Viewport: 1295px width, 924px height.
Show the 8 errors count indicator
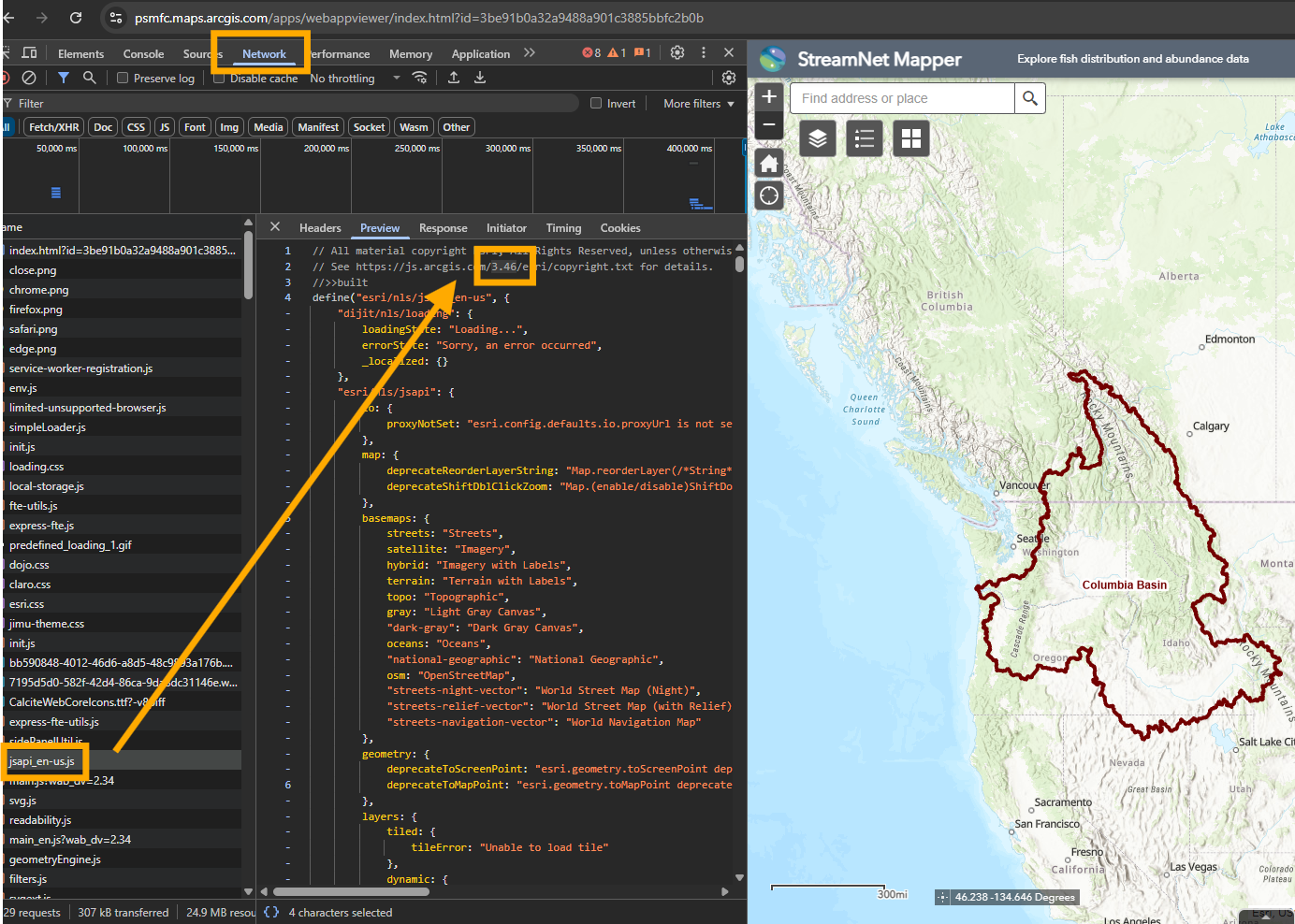click(591, 53)
